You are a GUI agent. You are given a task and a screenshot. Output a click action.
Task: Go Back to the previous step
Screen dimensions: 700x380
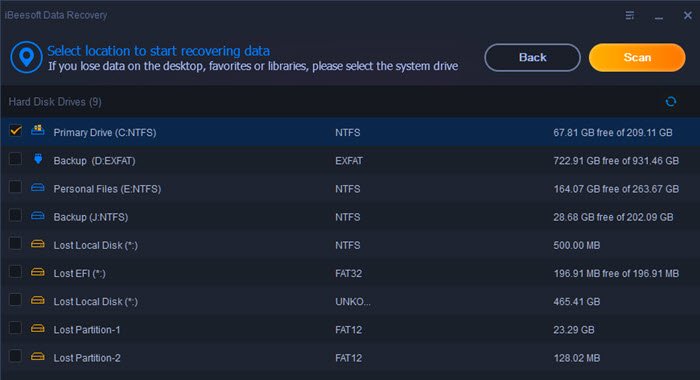533,58
